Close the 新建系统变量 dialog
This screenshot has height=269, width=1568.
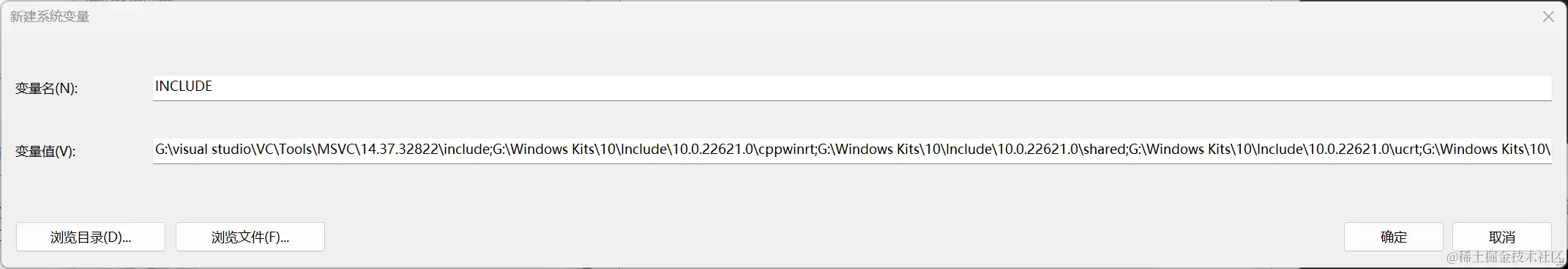point(1548,17)
